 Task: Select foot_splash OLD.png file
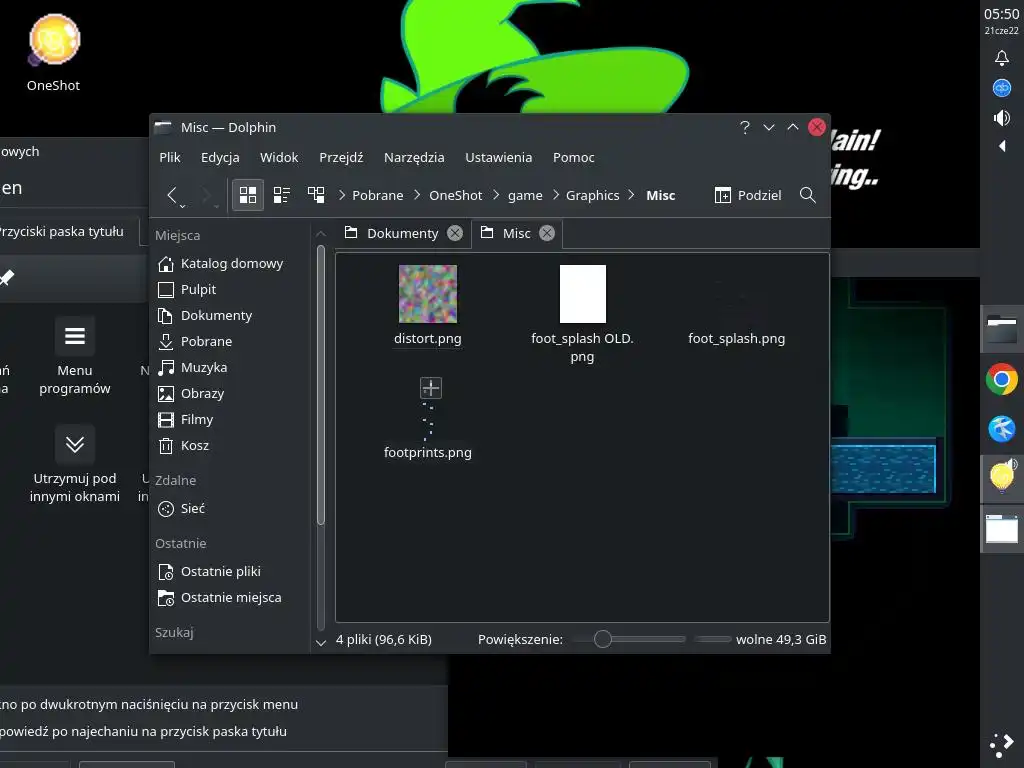pos(583,312)
